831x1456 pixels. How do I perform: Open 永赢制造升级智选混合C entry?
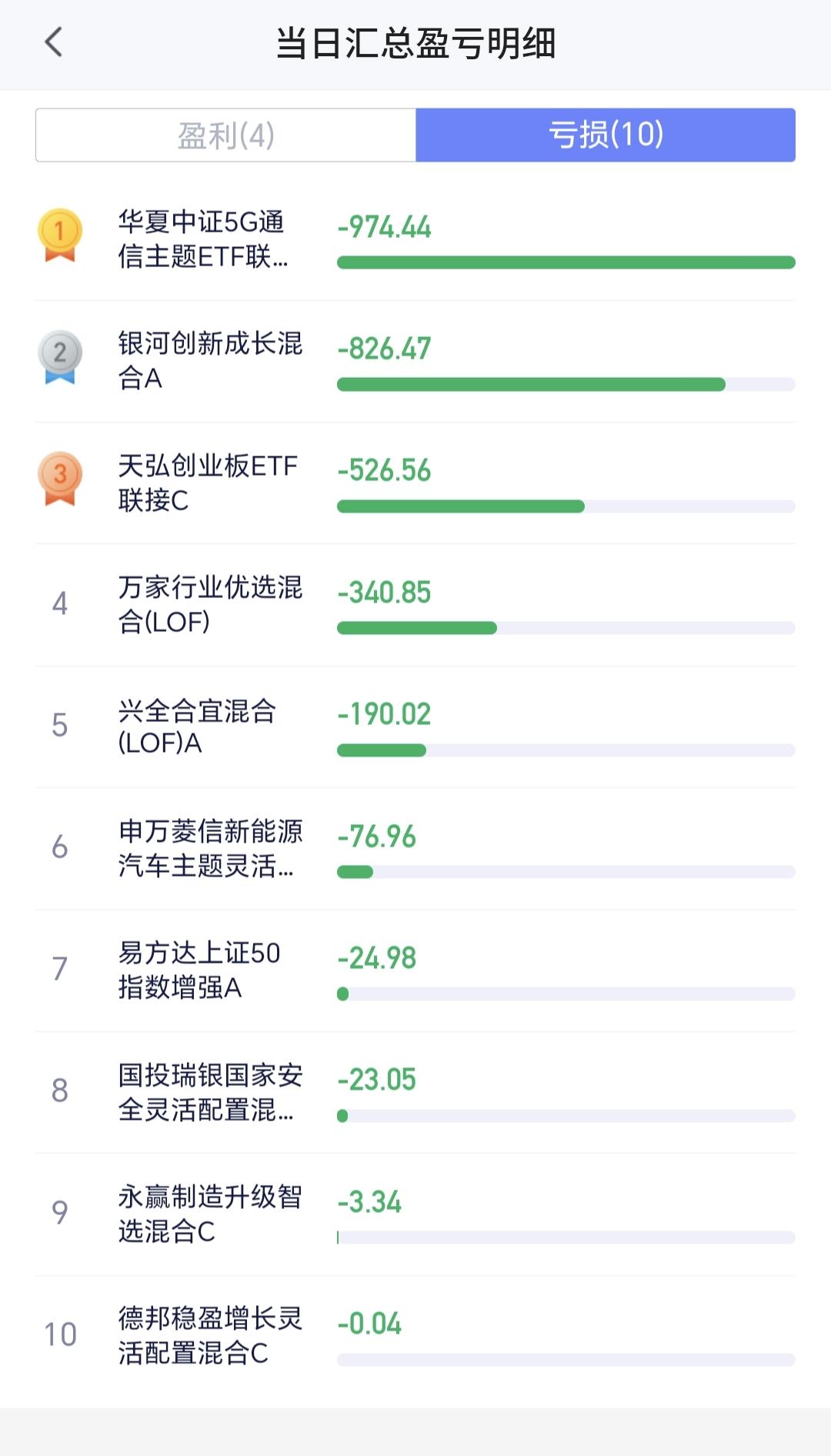point(415,1214)
